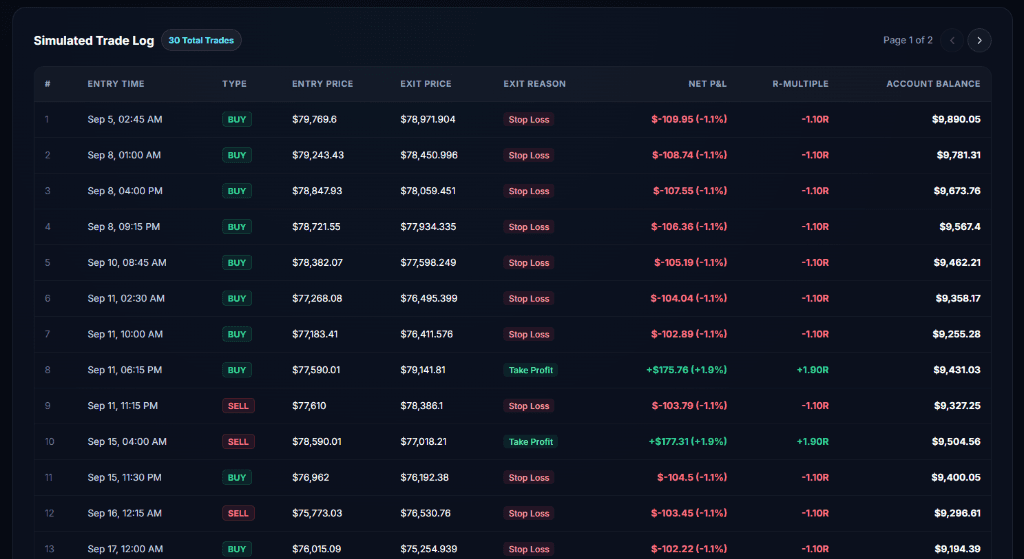Click entry price $77,268.08

(317, 298)
